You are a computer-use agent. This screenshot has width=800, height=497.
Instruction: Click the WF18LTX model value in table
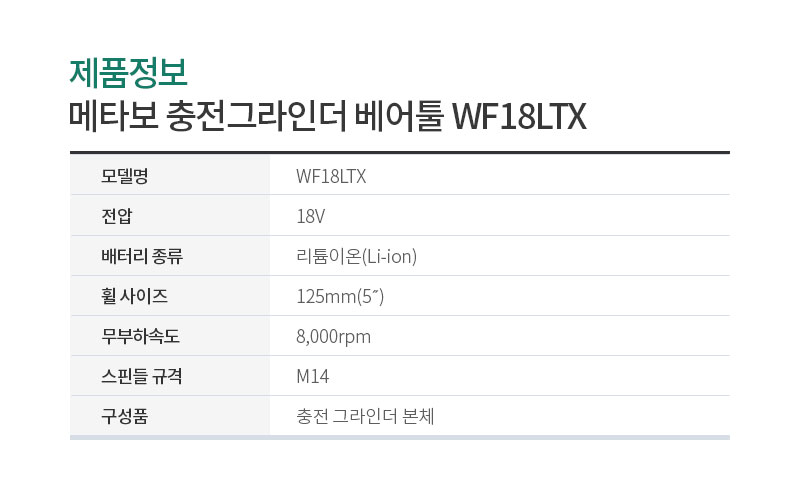(331, 177)
